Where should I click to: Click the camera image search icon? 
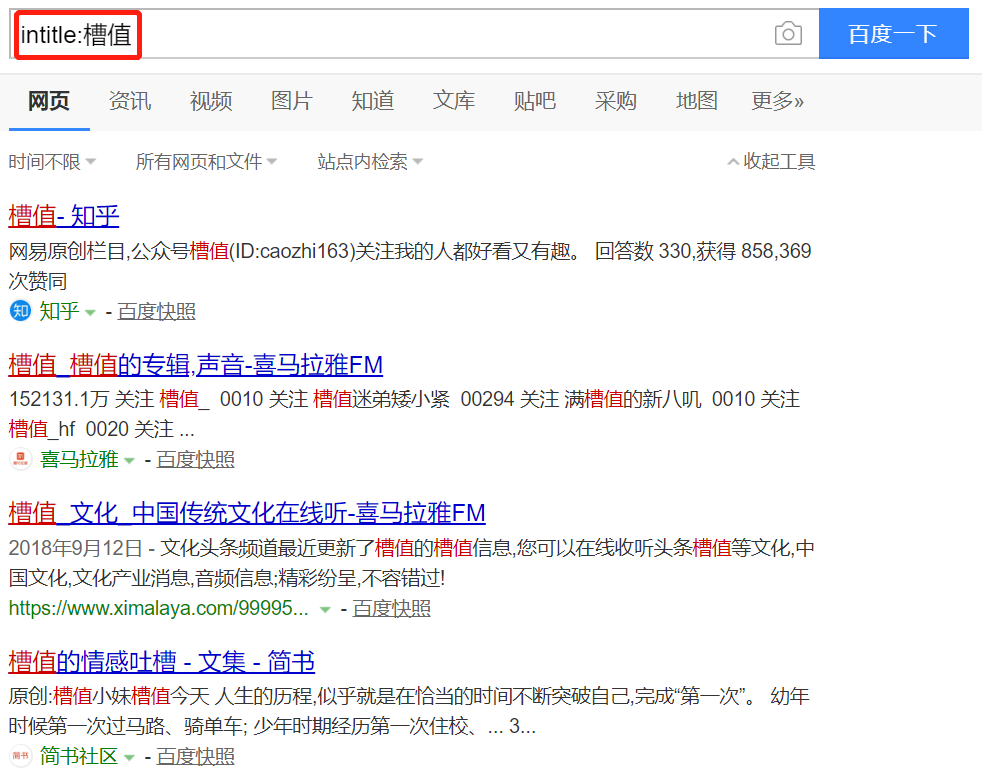click(788, 34)
